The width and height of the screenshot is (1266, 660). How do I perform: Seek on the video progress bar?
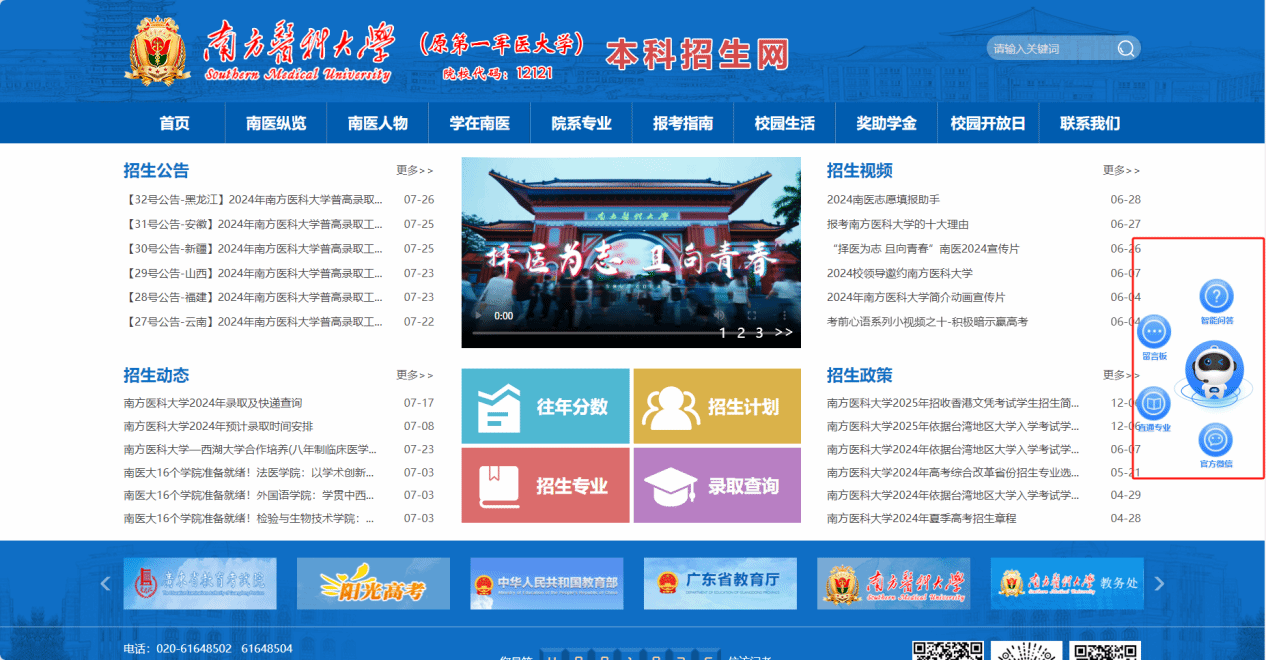tap(631, 333)
